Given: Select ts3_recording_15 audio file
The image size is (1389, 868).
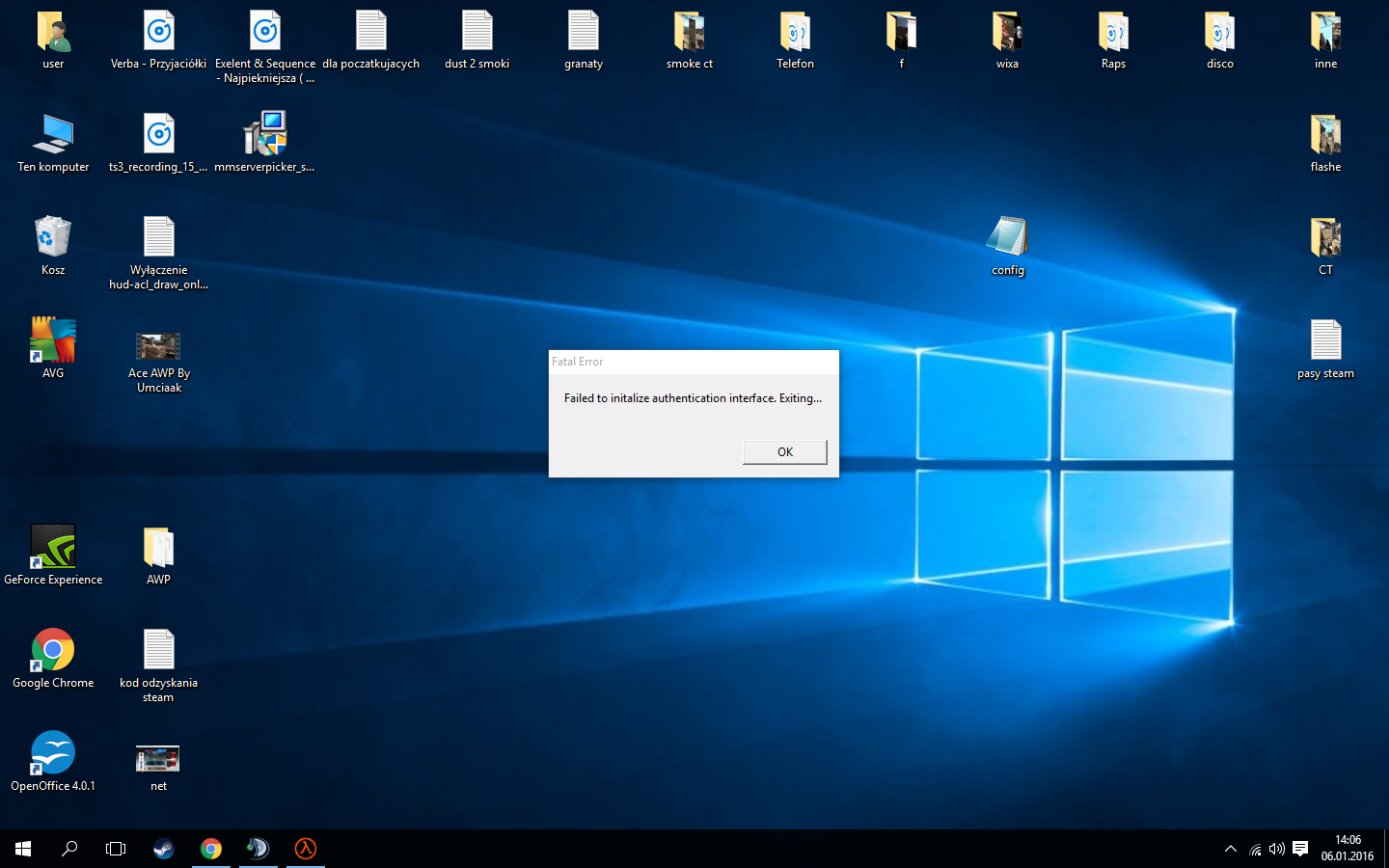Looking at the screenshot, I should pyautogui.click(x=159, y=143).
